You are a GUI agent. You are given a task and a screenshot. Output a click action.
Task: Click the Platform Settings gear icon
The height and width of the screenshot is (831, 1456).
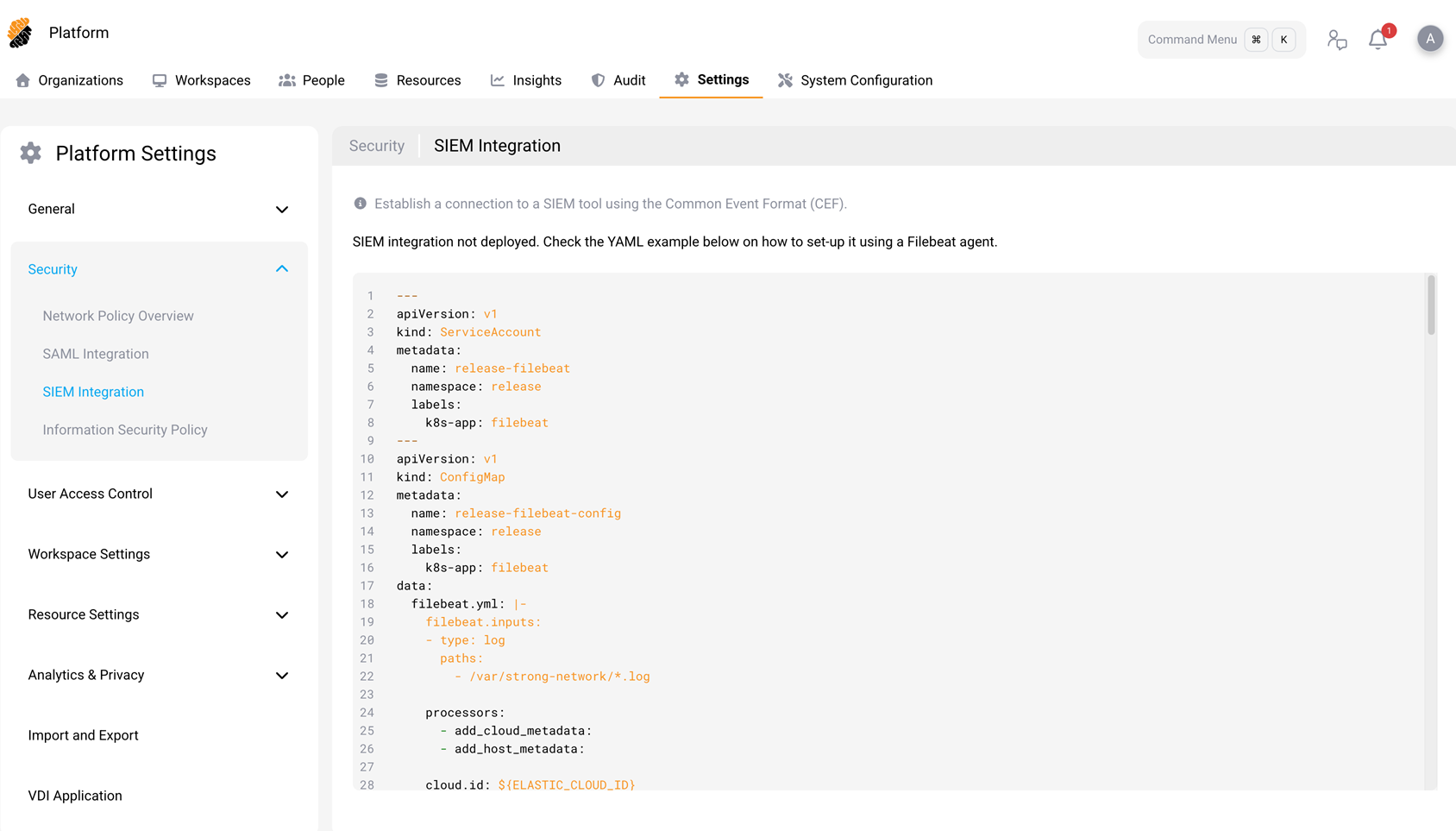click(x=31, y=153)
